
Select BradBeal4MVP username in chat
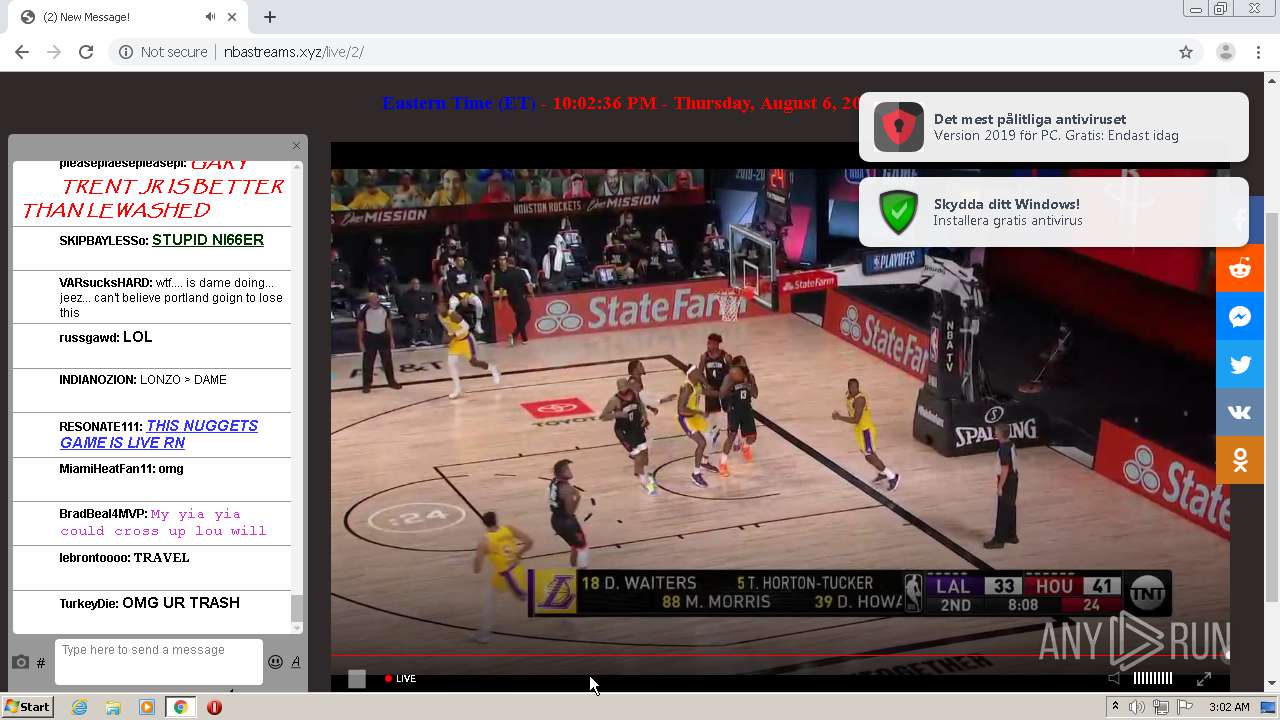click(103, 514)
